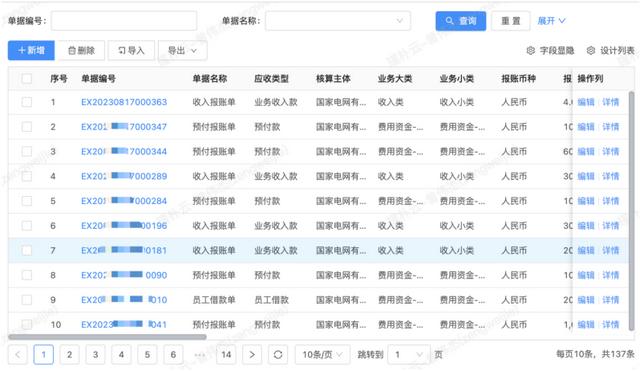The image size is (640, 371).
Task: Open the 跳转到 page jump dropdown
Action: 409,355
